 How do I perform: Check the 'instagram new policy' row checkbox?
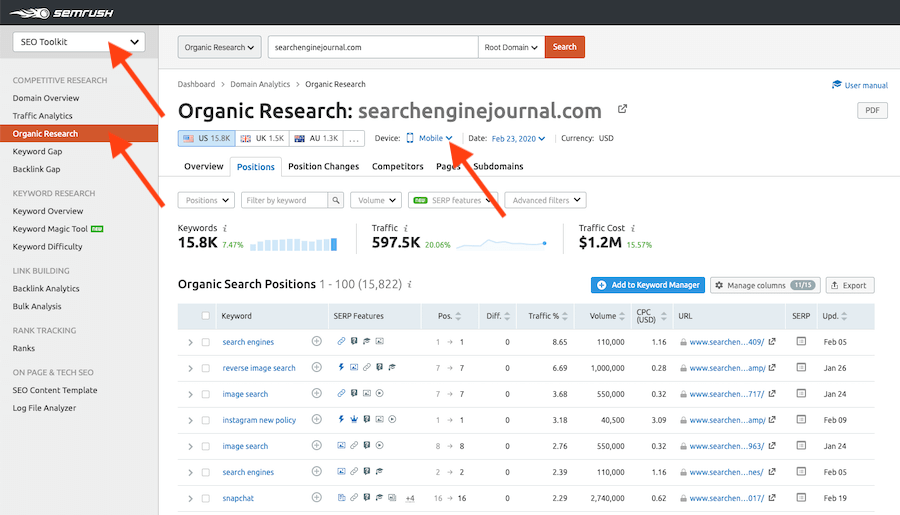coord(205,420)
